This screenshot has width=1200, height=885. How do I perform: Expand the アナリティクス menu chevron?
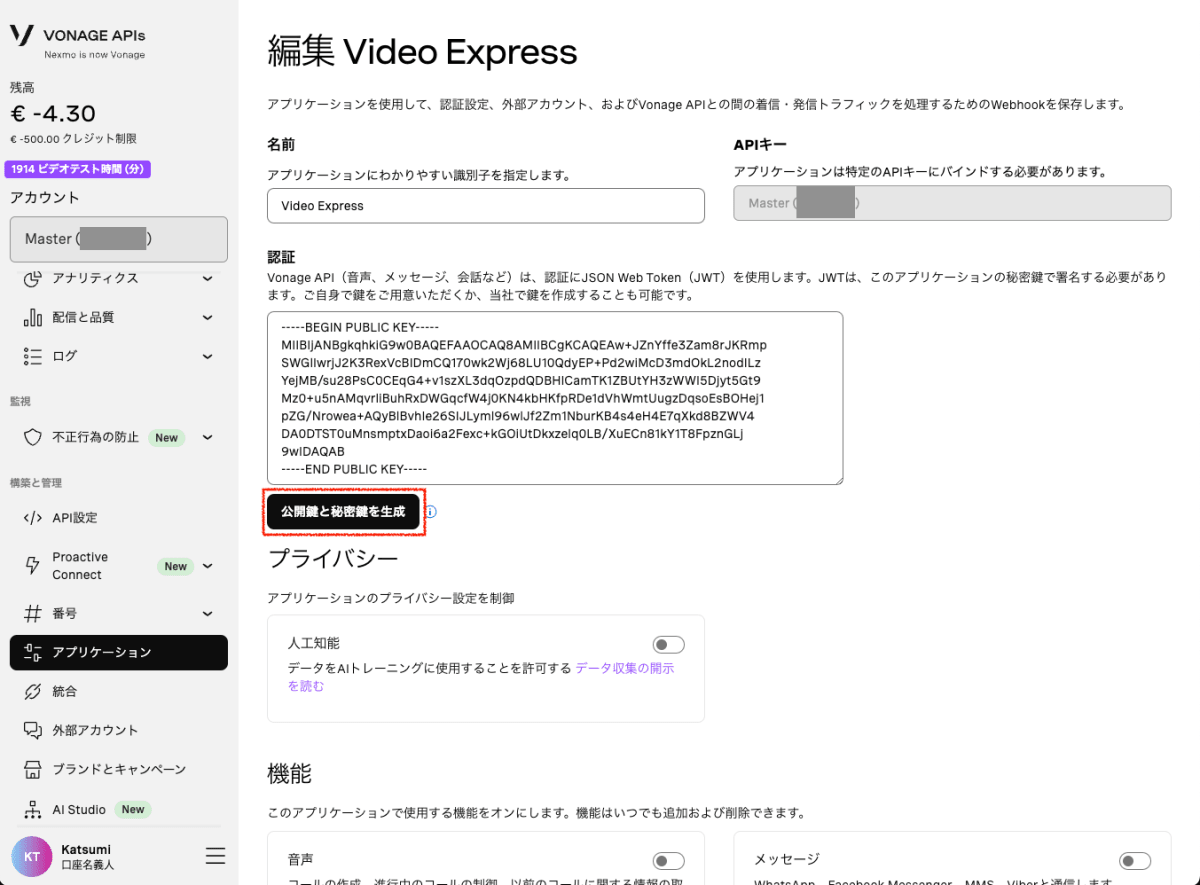tap(208, 278)
